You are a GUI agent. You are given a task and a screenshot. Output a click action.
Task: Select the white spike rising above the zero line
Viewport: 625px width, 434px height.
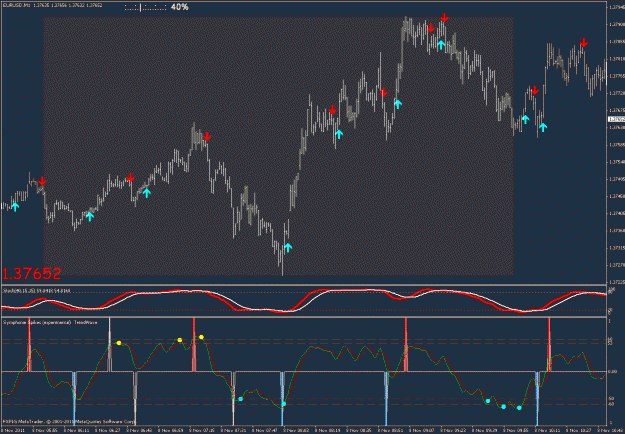(110, 345)
